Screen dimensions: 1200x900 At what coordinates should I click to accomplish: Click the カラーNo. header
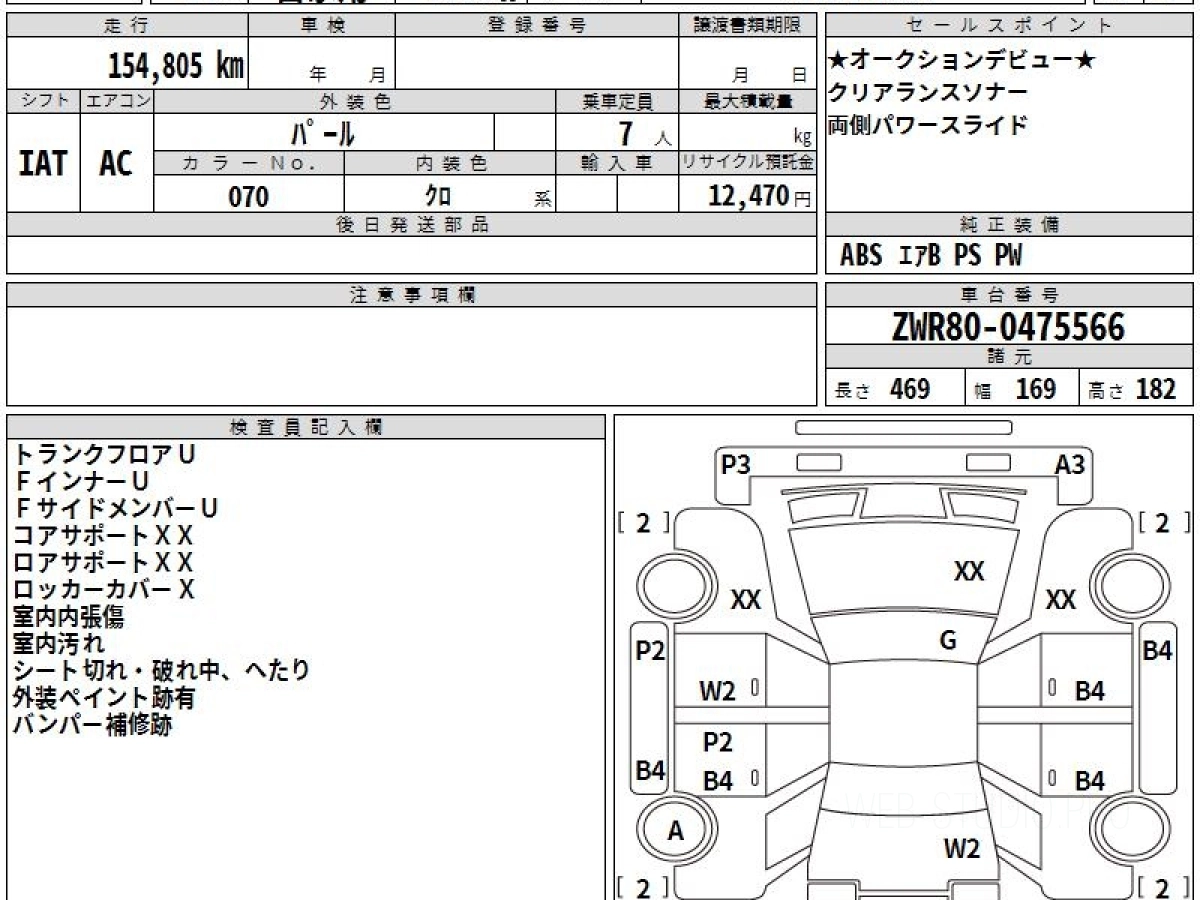click(x=249, y=163)
